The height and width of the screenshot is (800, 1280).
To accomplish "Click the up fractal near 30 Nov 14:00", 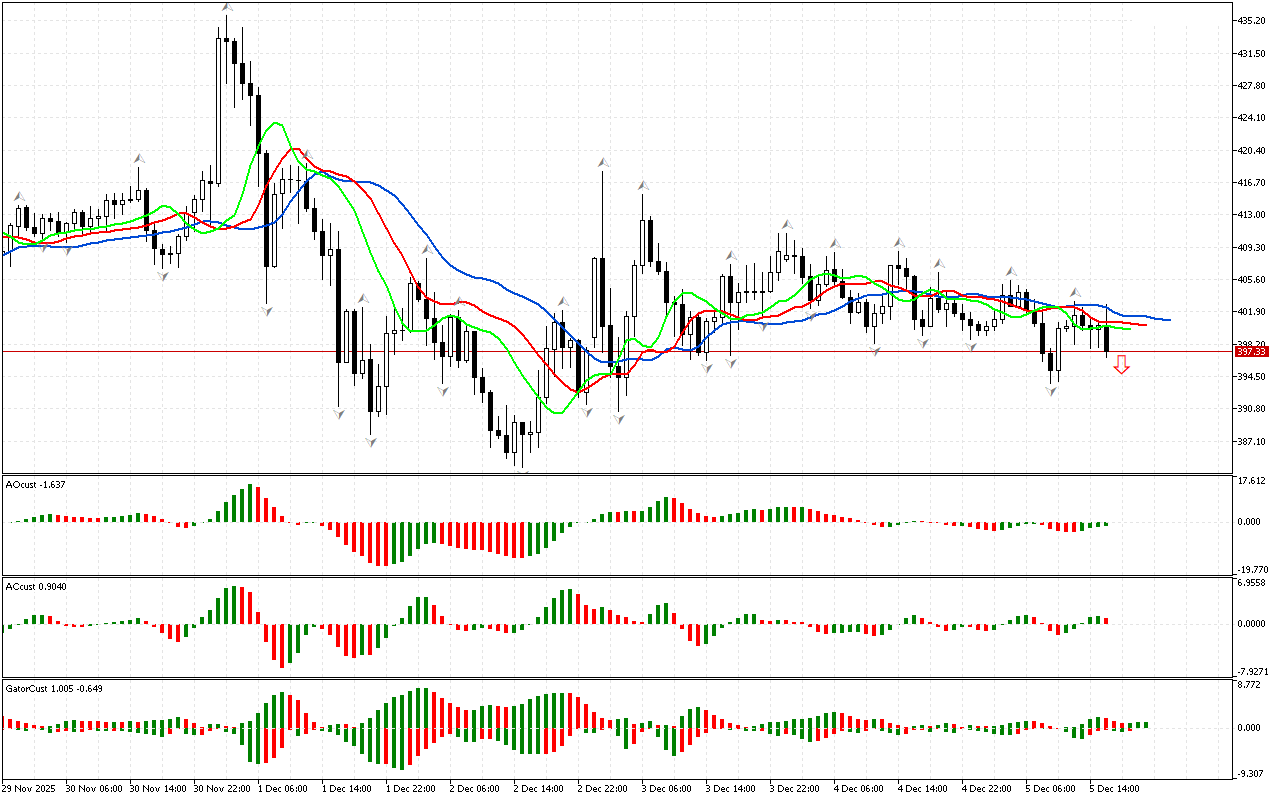I will (x=139, y=158).
